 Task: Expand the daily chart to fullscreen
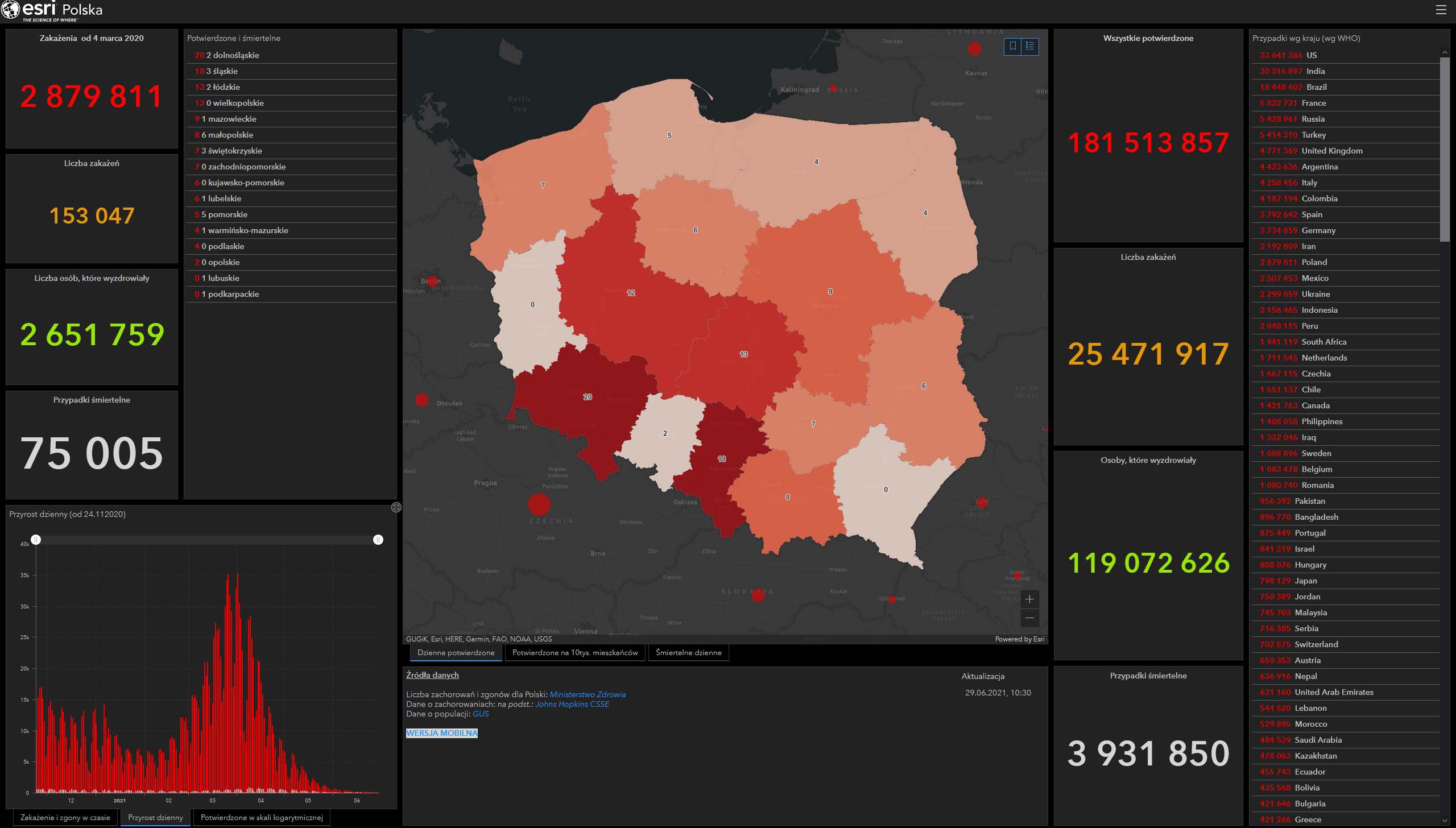pos(396,507)
